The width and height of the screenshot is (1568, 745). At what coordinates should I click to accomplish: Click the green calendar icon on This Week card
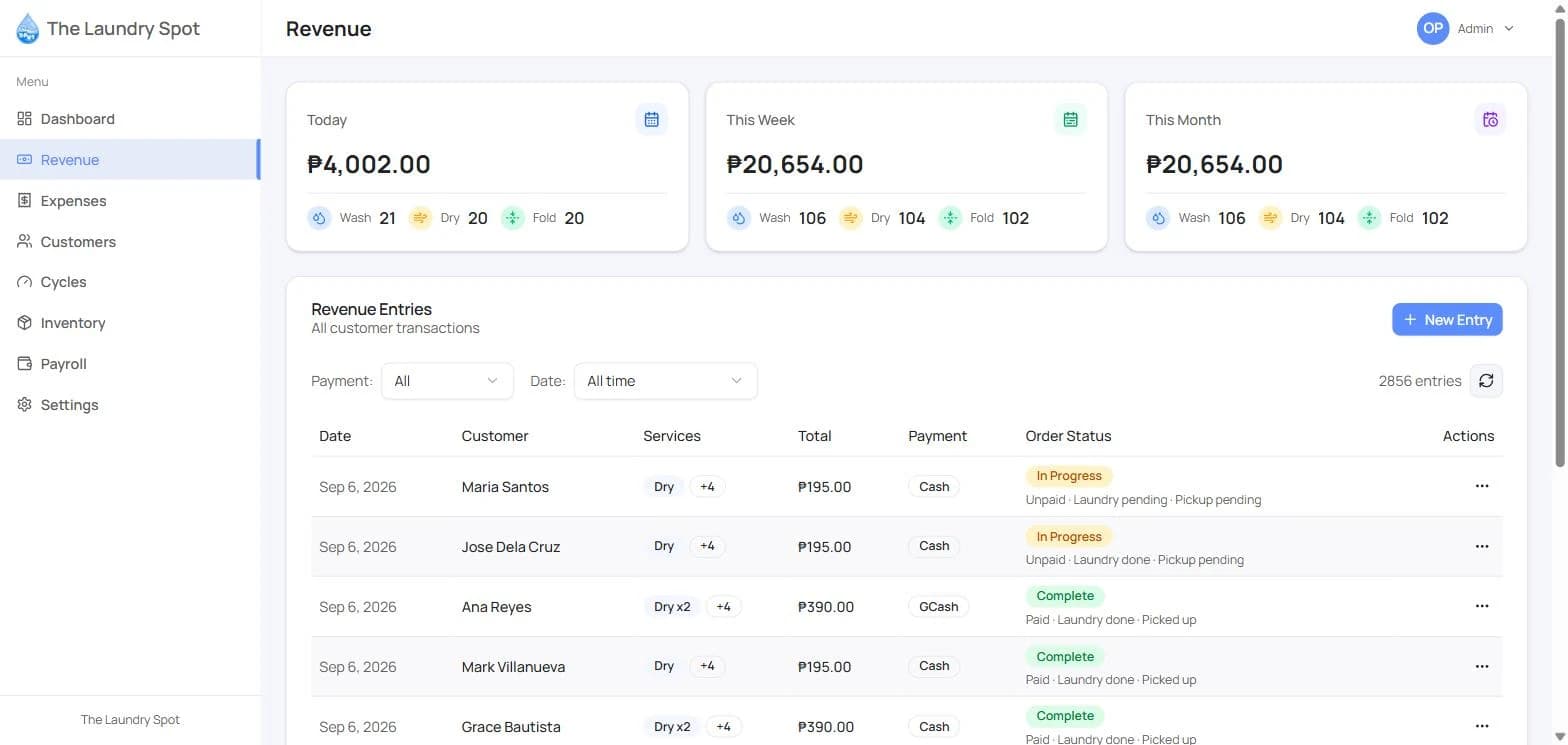click(1070, 120)
